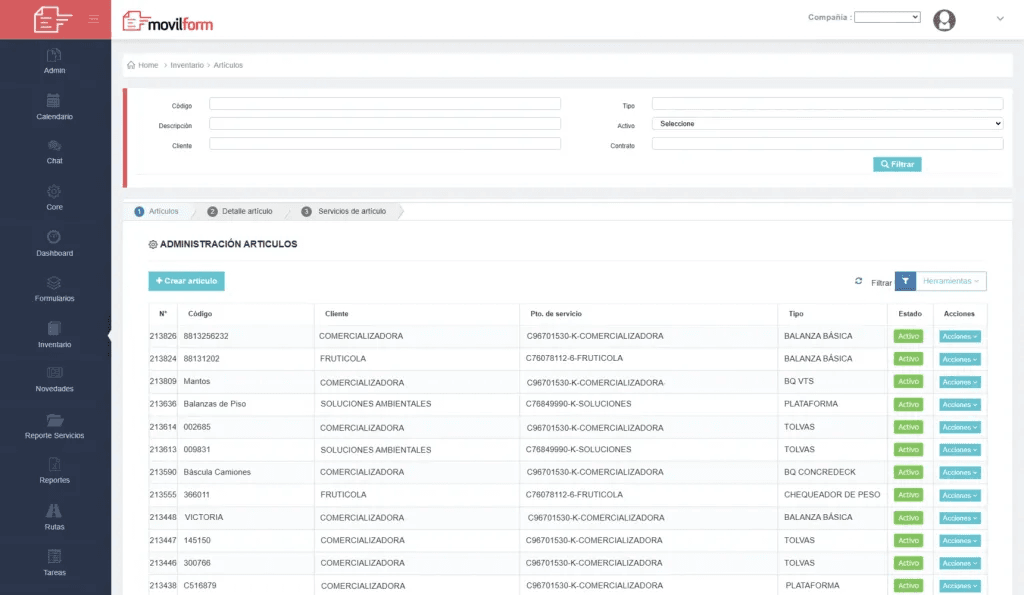Image resolution: width=1024 pixels, height=595 pixels.
Task: Click the Filtrar search button
Action: (897, 164)
